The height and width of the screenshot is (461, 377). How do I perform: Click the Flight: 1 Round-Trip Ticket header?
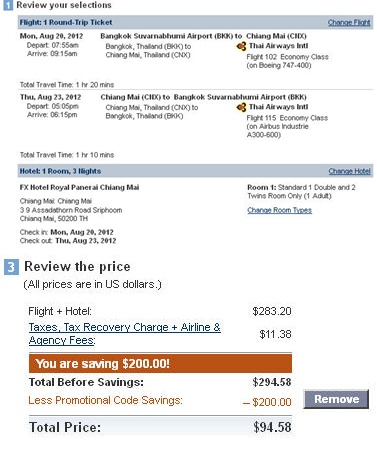click(66, 22)
